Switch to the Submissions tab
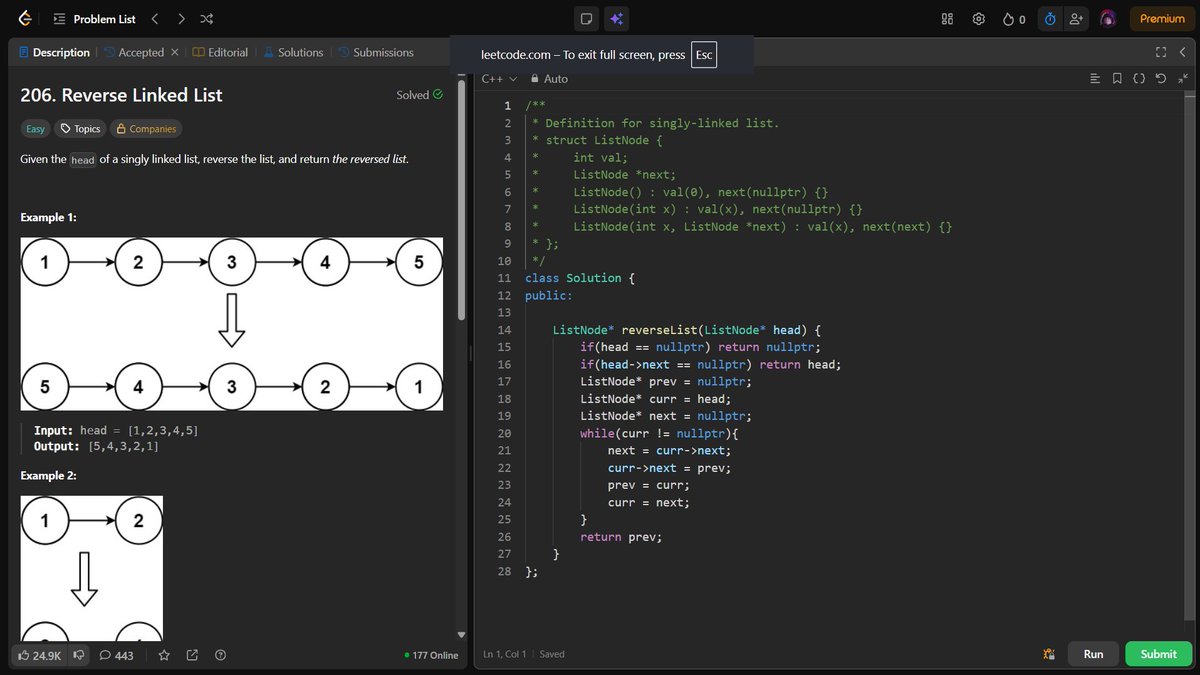Screen dimensions: 1200x675 point(375,52)
